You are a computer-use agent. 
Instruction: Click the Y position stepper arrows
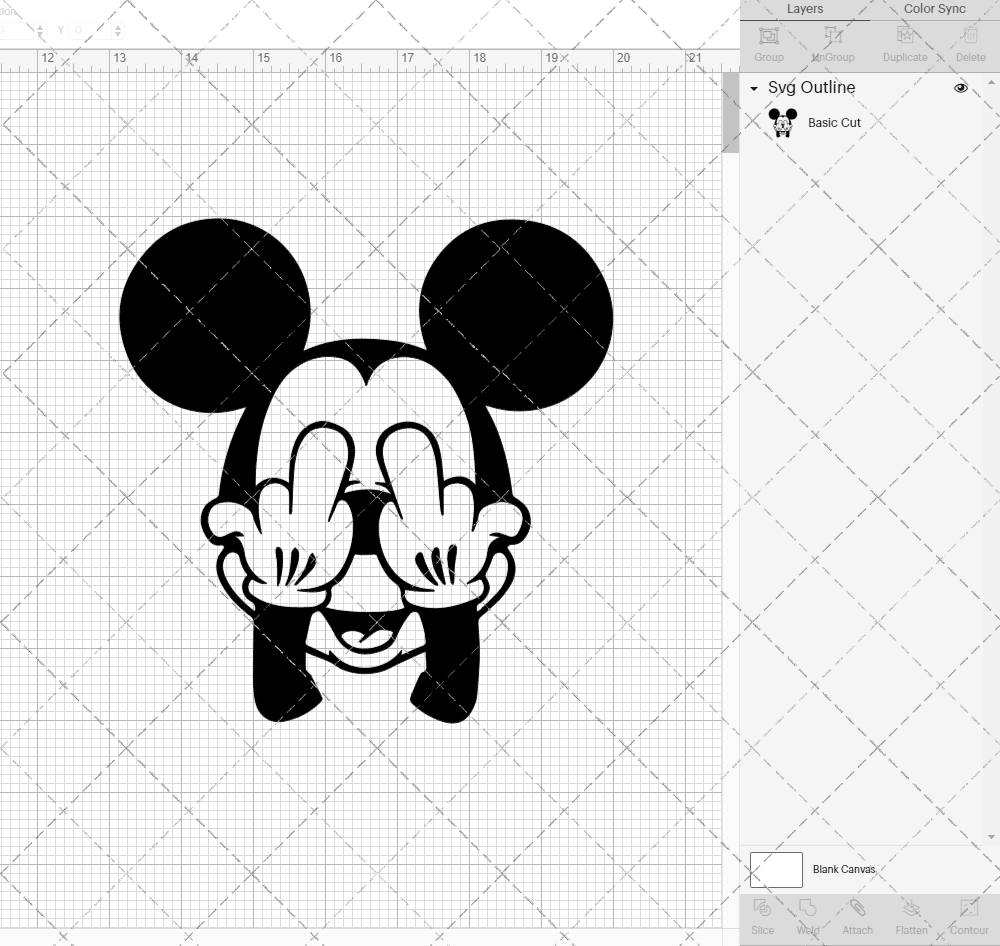pyautogui.click(x=118, y=30)
